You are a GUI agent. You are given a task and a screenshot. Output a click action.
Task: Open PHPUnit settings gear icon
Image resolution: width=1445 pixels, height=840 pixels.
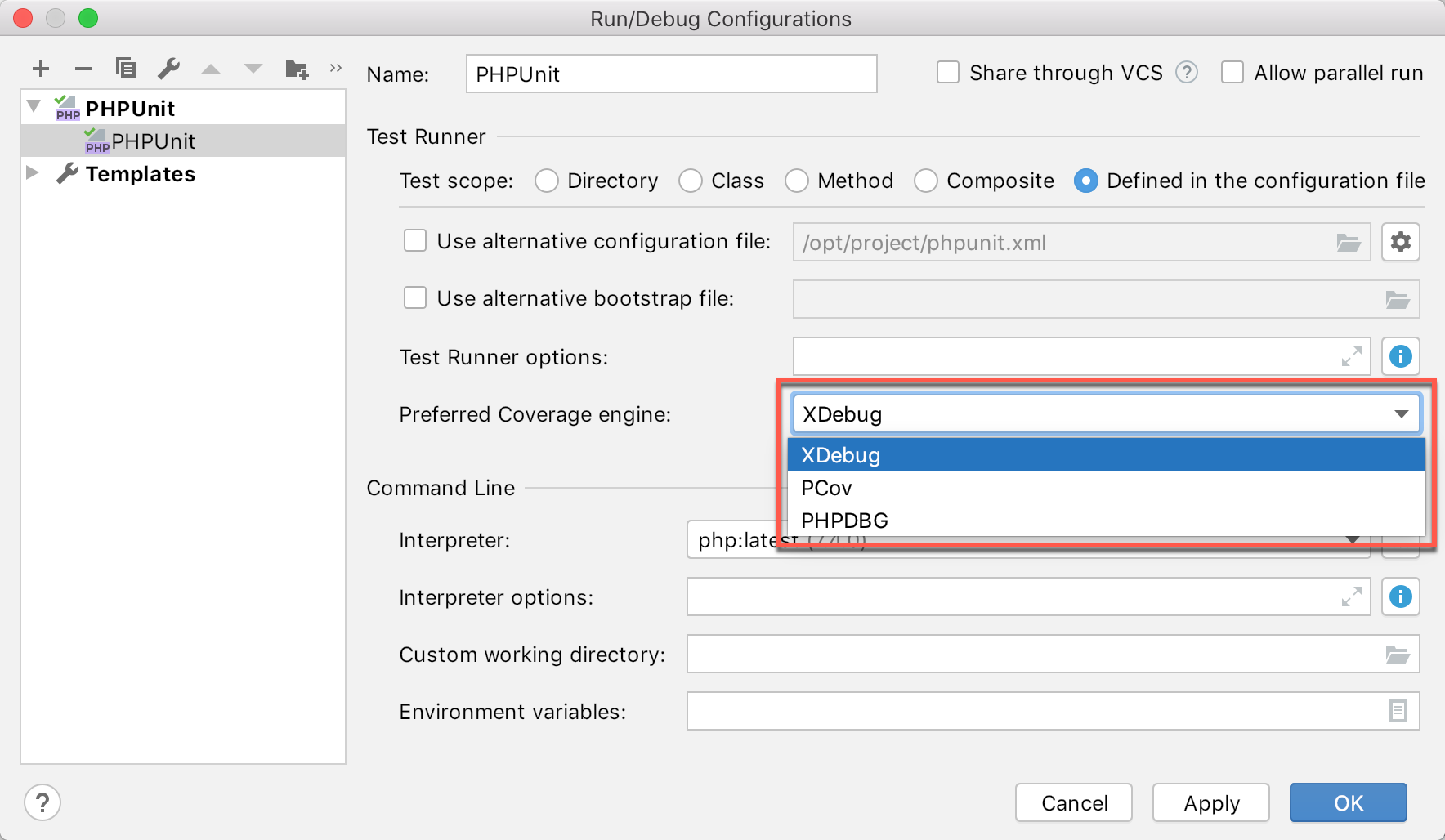pyautogui.click(x=1401, y=242)
